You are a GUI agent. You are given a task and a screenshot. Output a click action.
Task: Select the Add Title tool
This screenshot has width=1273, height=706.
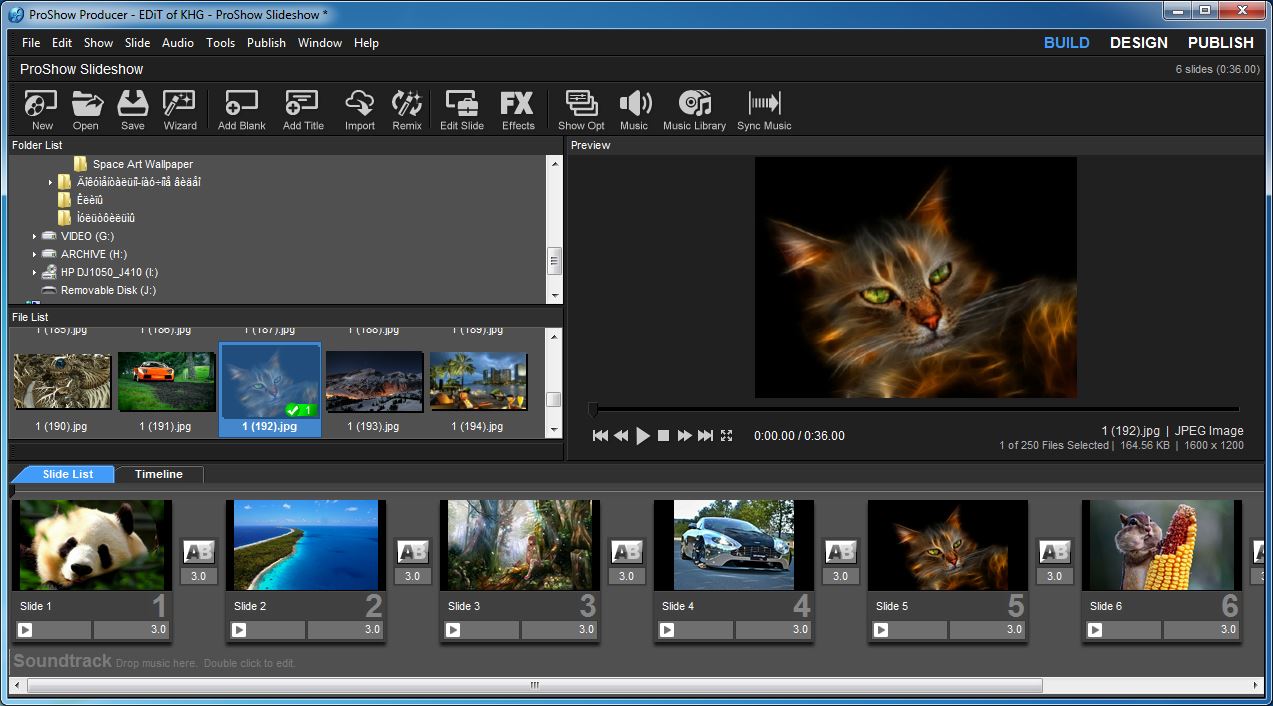click(302, 108)
